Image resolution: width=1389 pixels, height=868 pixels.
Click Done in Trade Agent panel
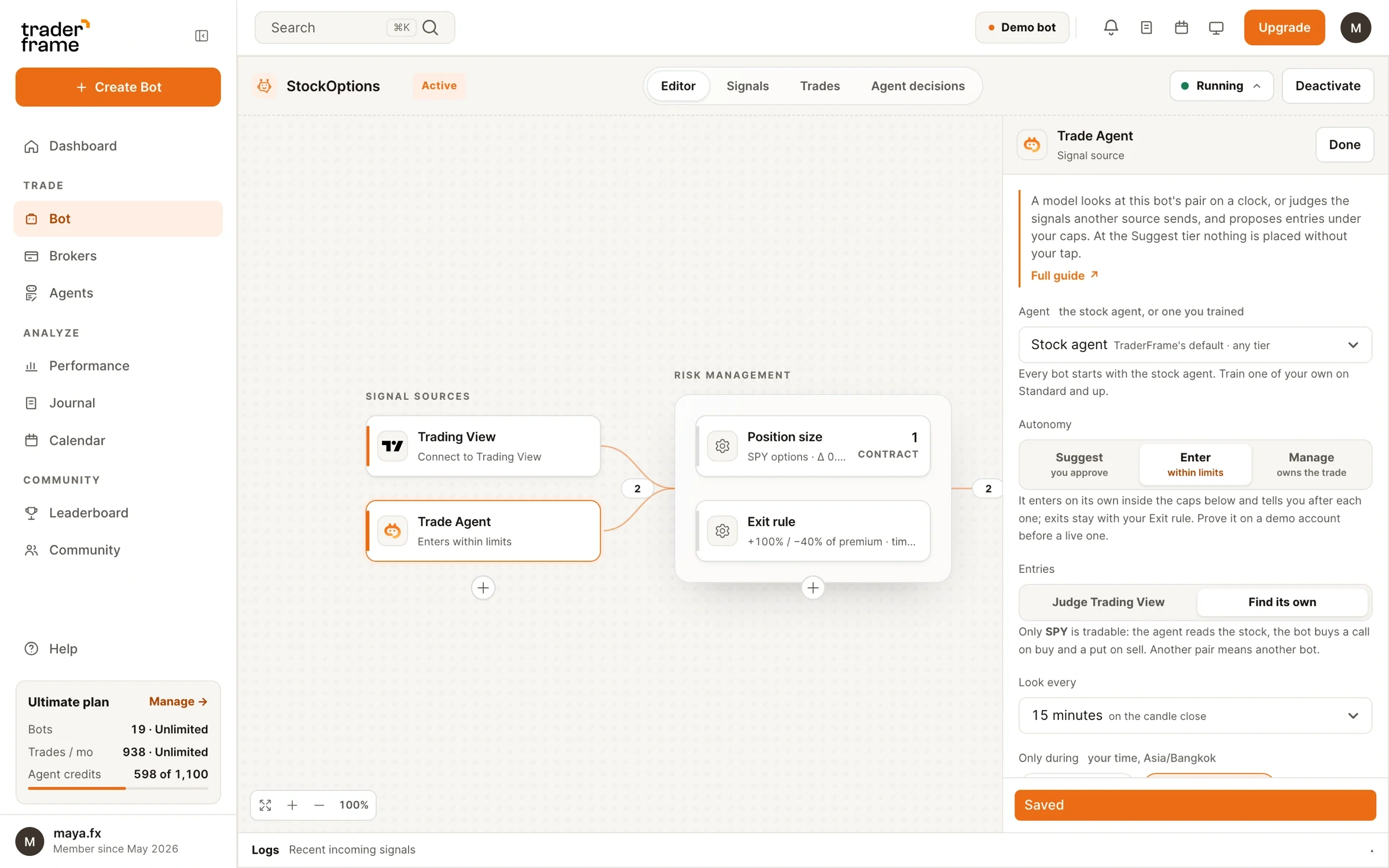coord(1344,144)
